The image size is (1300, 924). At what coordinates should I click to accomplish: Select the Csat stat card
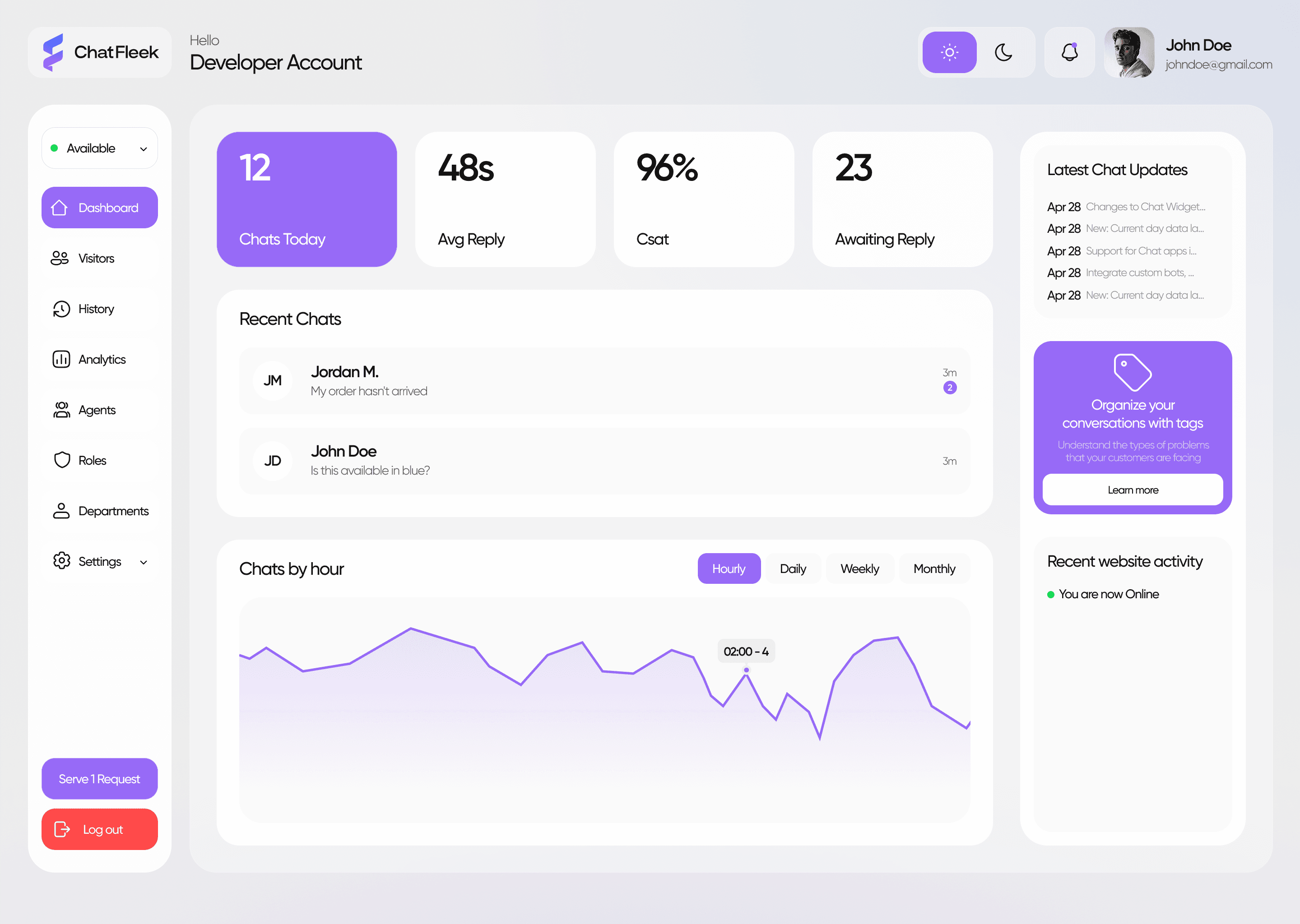[x=704, y=199]
